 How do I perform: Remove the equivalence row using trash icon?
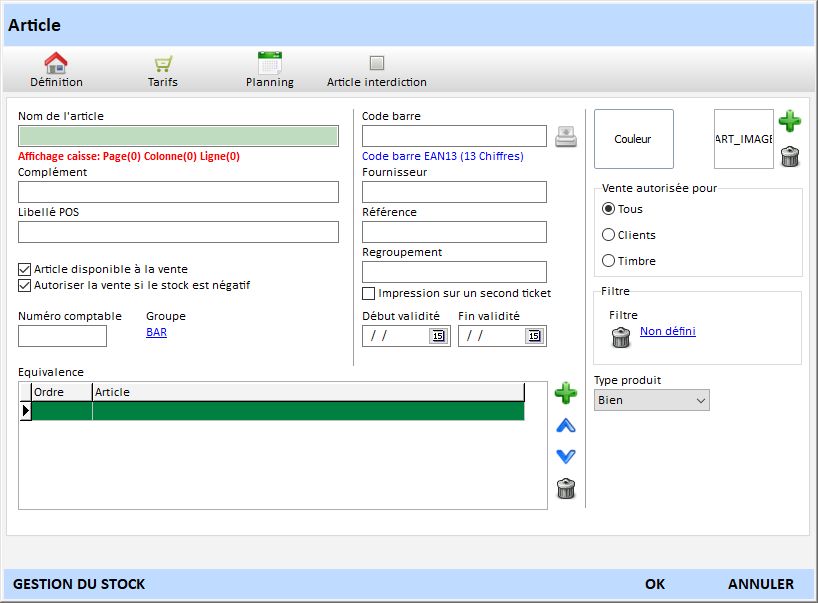(x=565, y=489)
